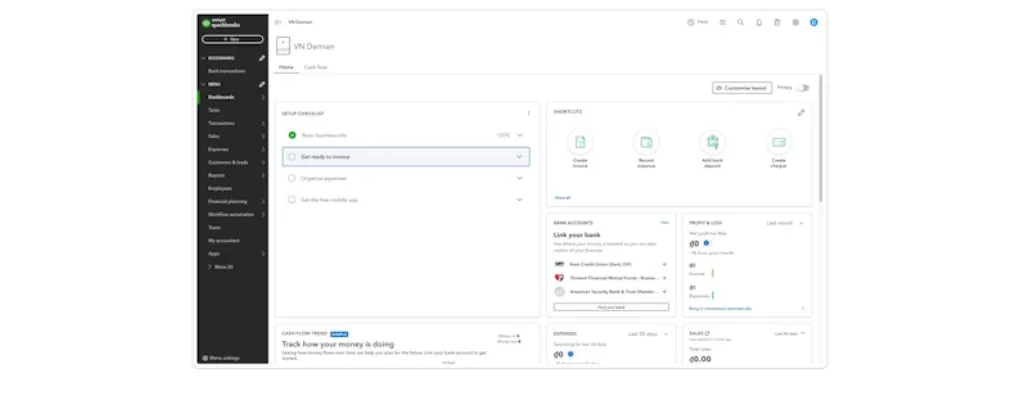Image resolution: width=1024 pixels, height=400 pixels.
Task: Click the Customise layout button
Action: (741, 88)
